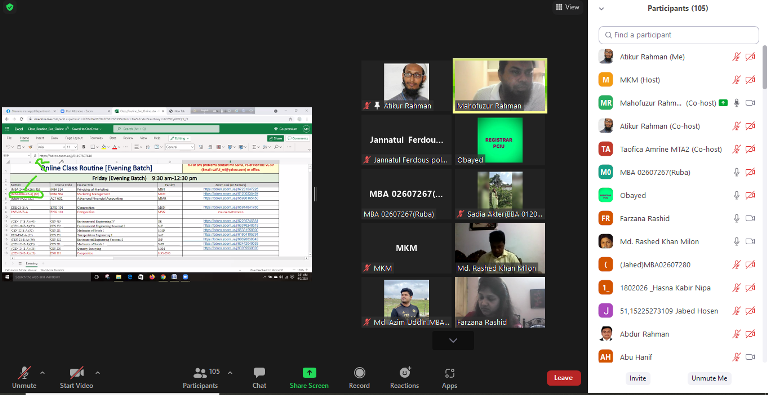
Task: Click the participants list scrollbar
Action: pyautogui.click(x=765, y=68)
